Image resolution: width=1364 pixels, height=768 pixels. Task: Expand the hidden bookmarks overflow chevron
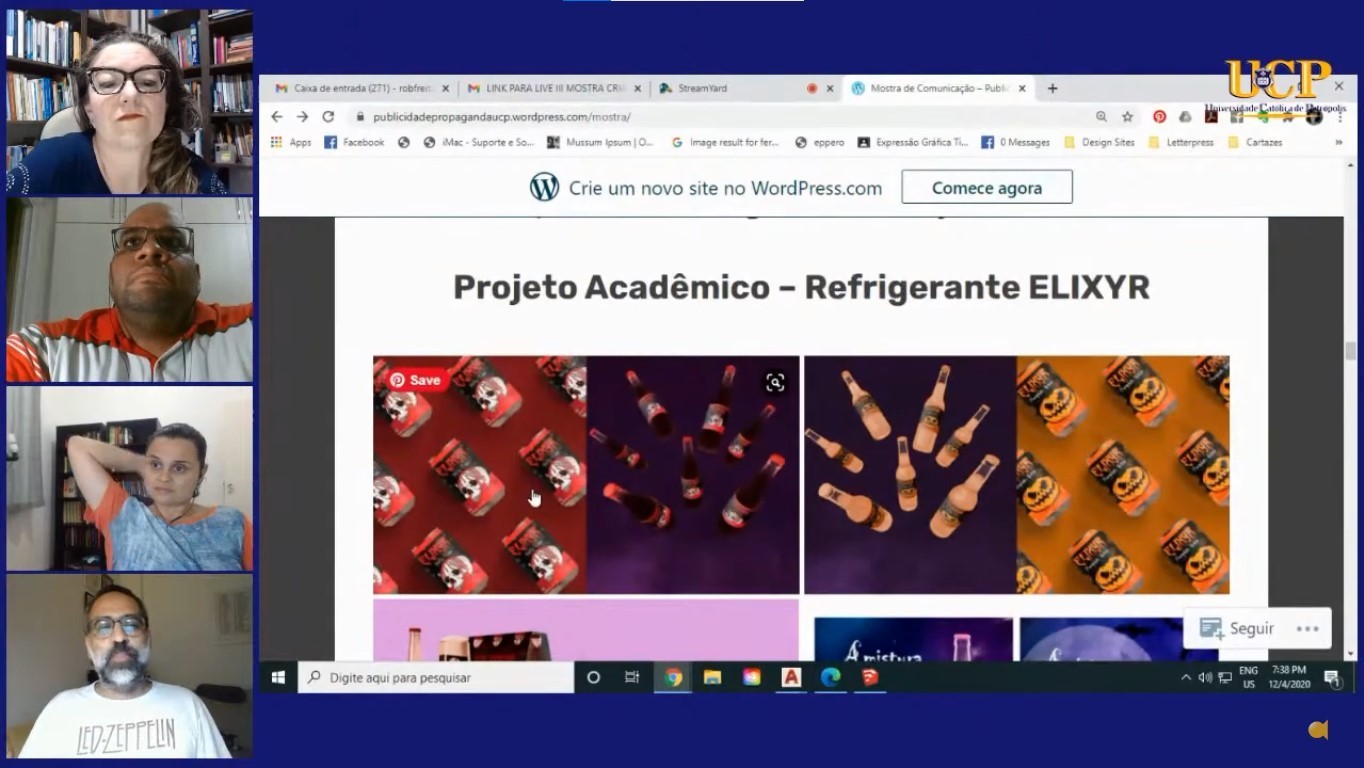tap(1339, 143)
